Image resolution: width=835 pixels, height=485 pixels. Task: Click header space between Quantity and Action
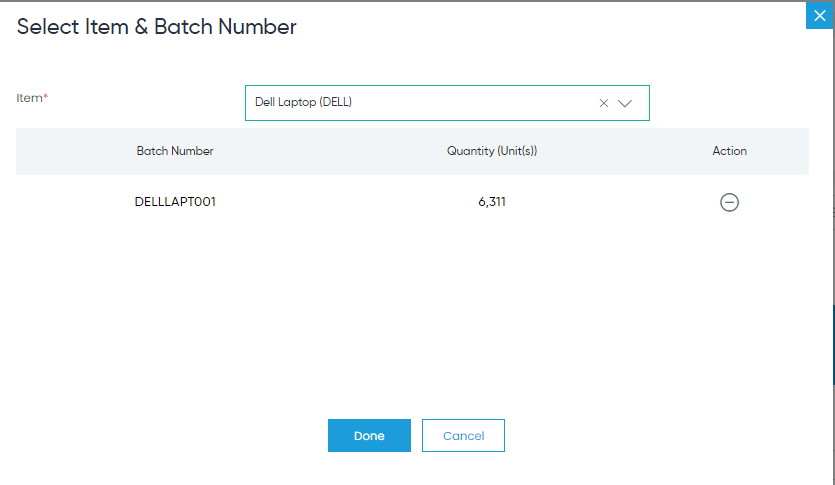(x=623, y=151)
